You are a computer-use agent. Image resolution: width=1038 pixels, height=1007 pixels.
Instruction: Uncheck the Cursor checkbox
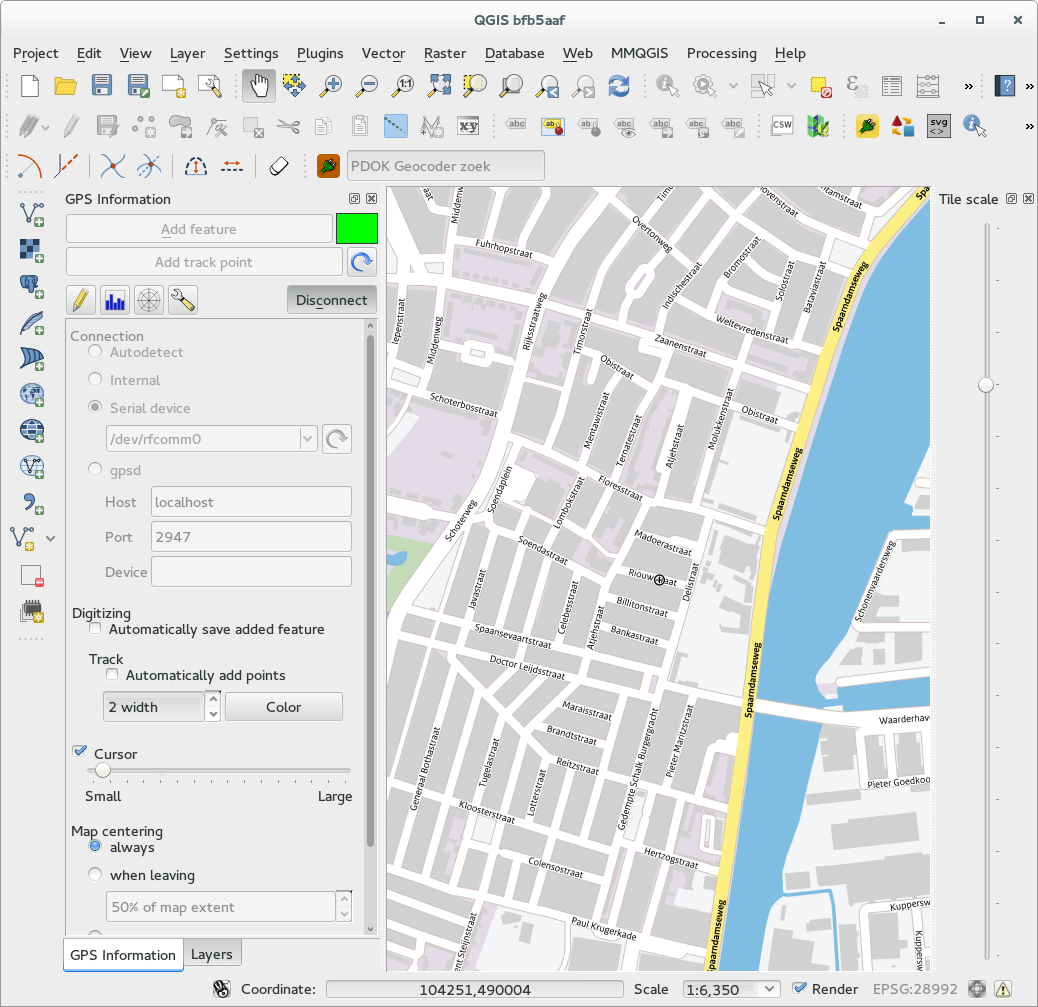pyautogui.click(x=80, y=751)
